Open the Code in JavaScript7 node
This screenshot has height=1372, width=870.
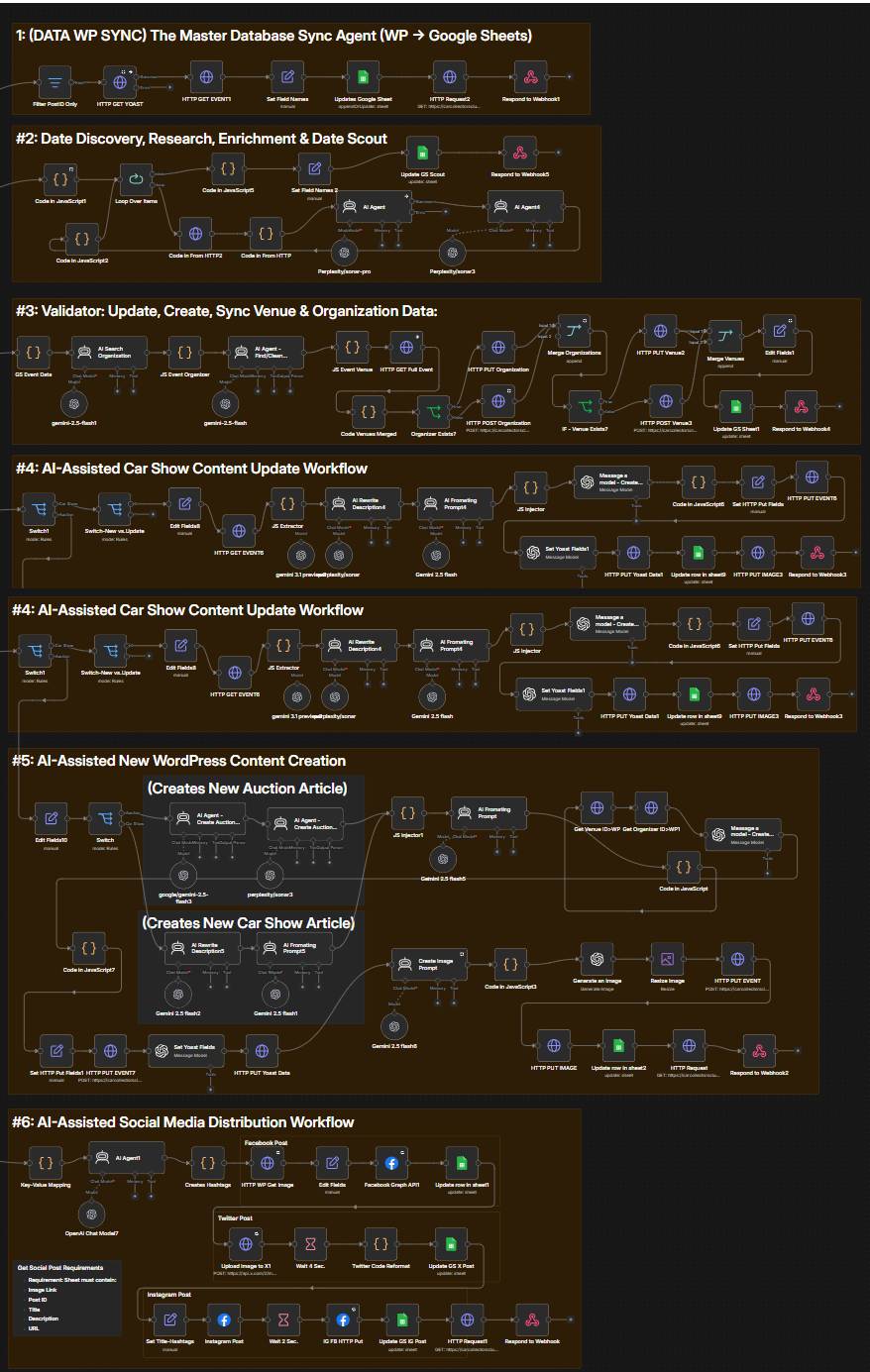pos(89,948)
